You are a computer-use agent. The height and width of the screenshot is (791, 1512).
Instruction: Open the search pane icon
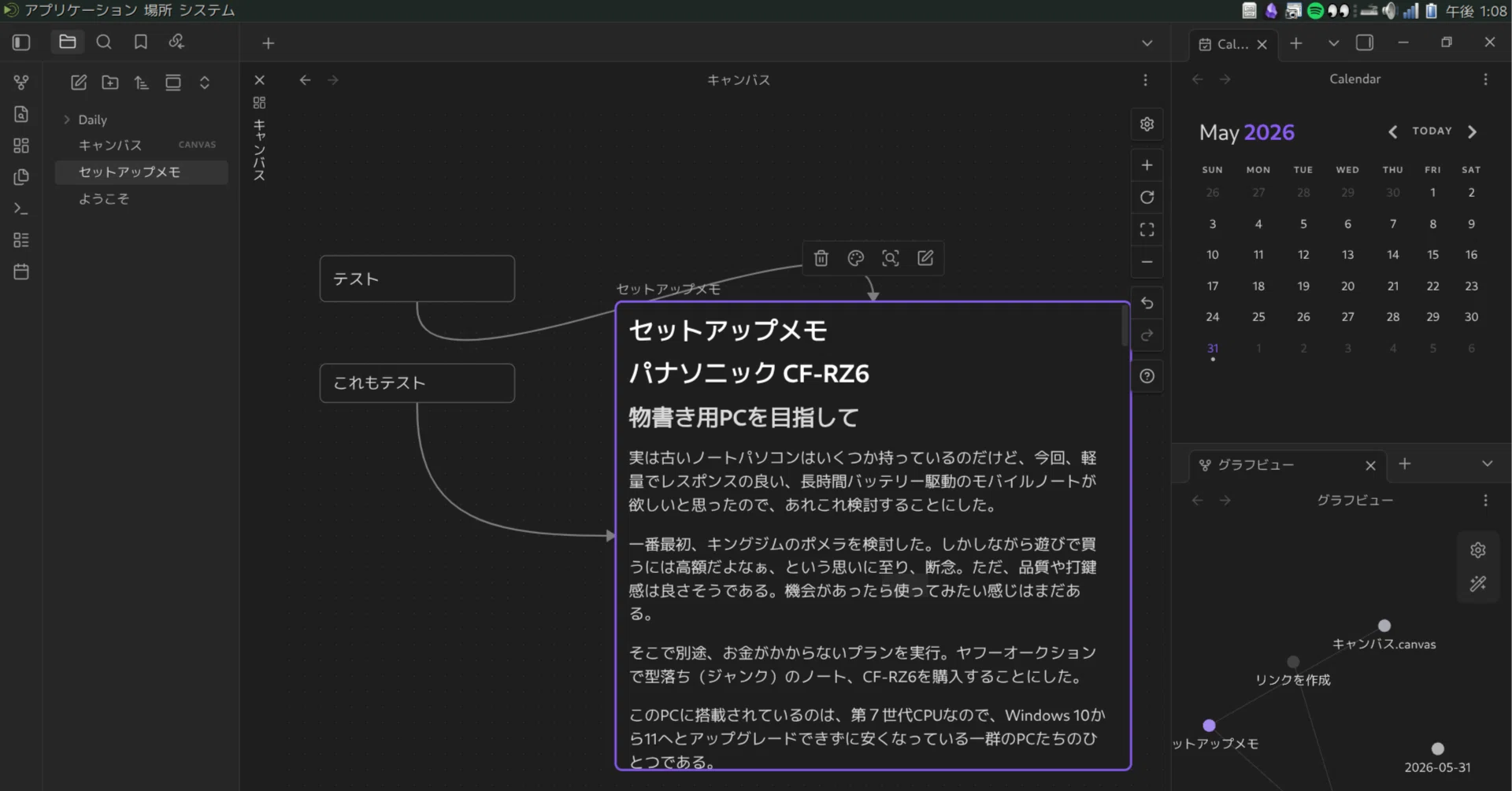click(x=104, y=42)
